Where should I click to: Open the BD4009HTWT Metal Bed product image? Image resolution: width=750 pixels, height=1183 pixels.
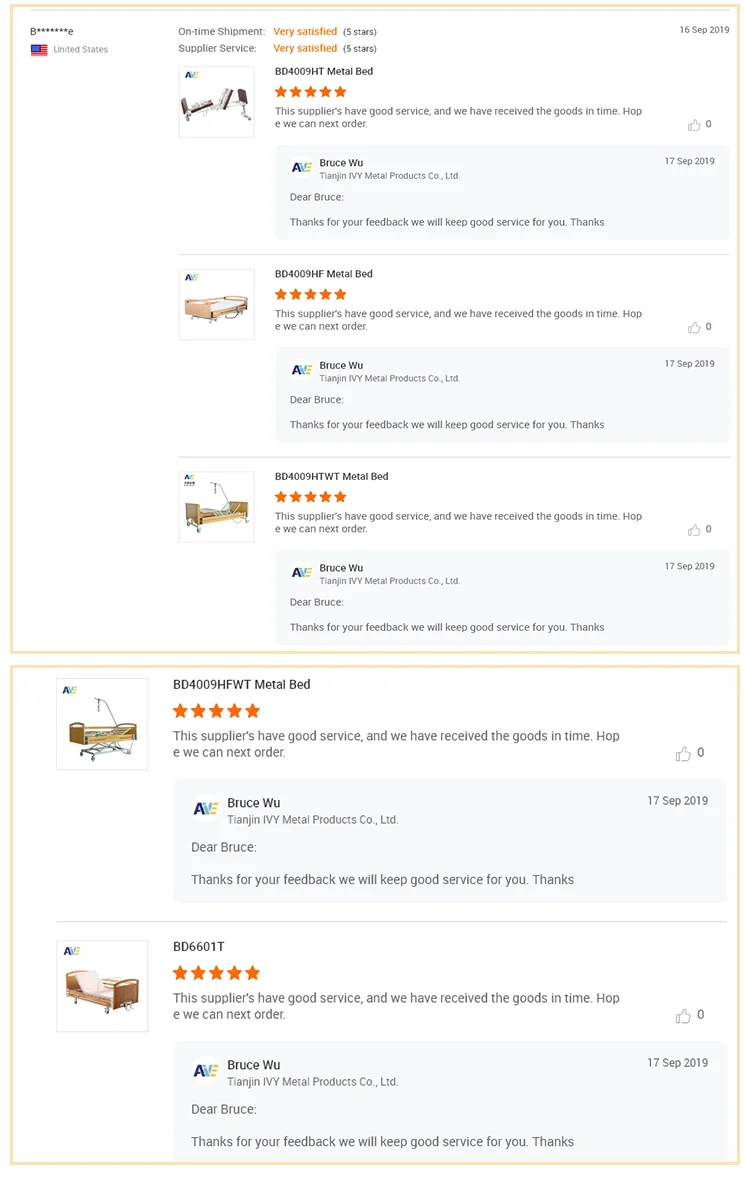[x=216, y=507]
